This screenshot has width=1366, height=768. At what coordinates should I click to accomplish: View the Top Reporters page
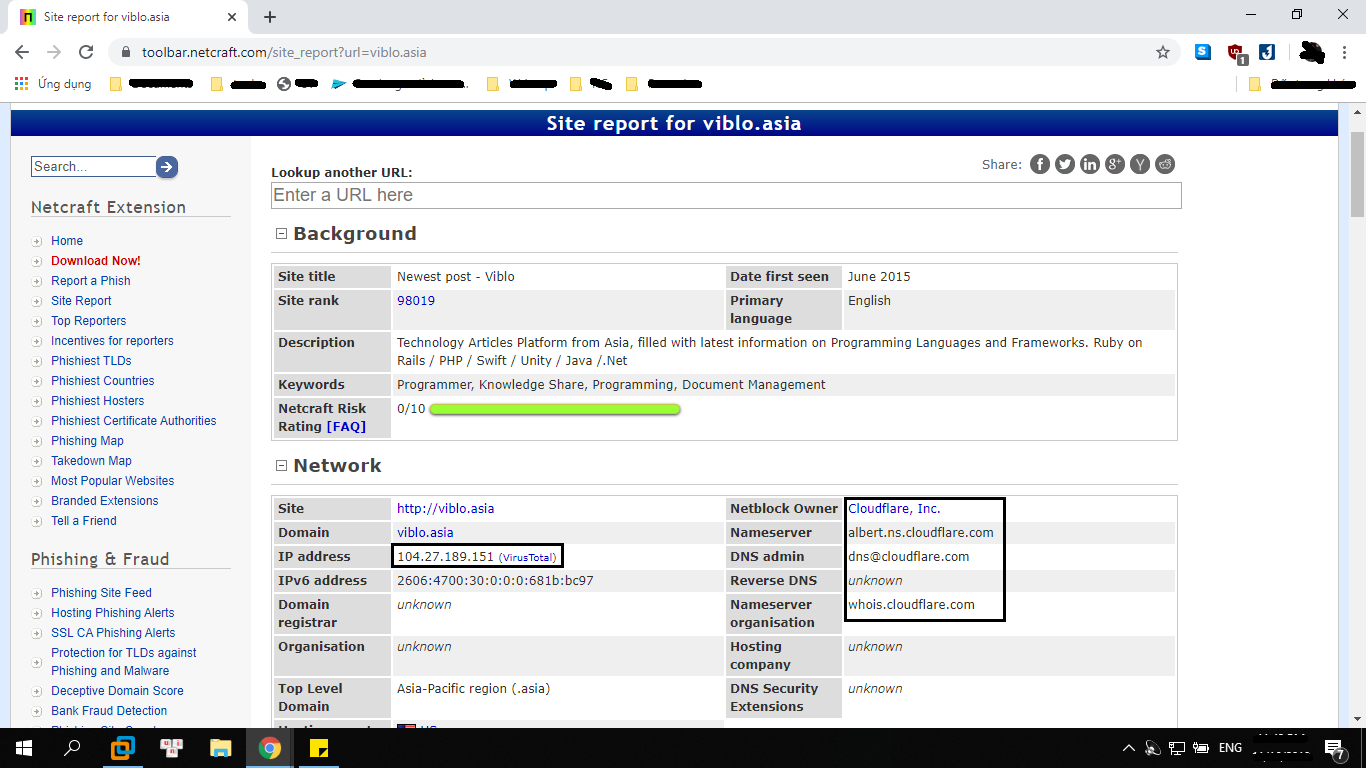89,321
